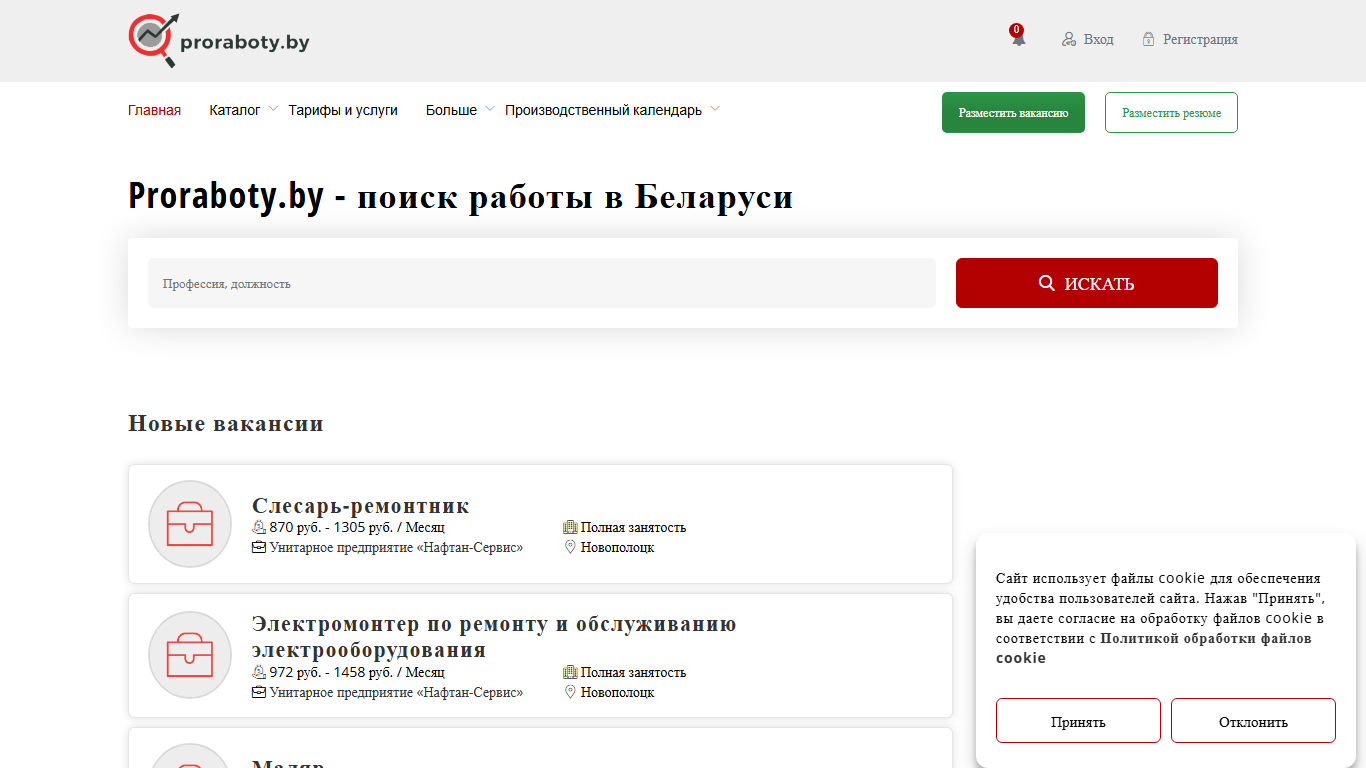The height and width of the screenshot is (768, 1366).
Task: Click the Новые вакансии heading
Action: (x=226, y=423)
